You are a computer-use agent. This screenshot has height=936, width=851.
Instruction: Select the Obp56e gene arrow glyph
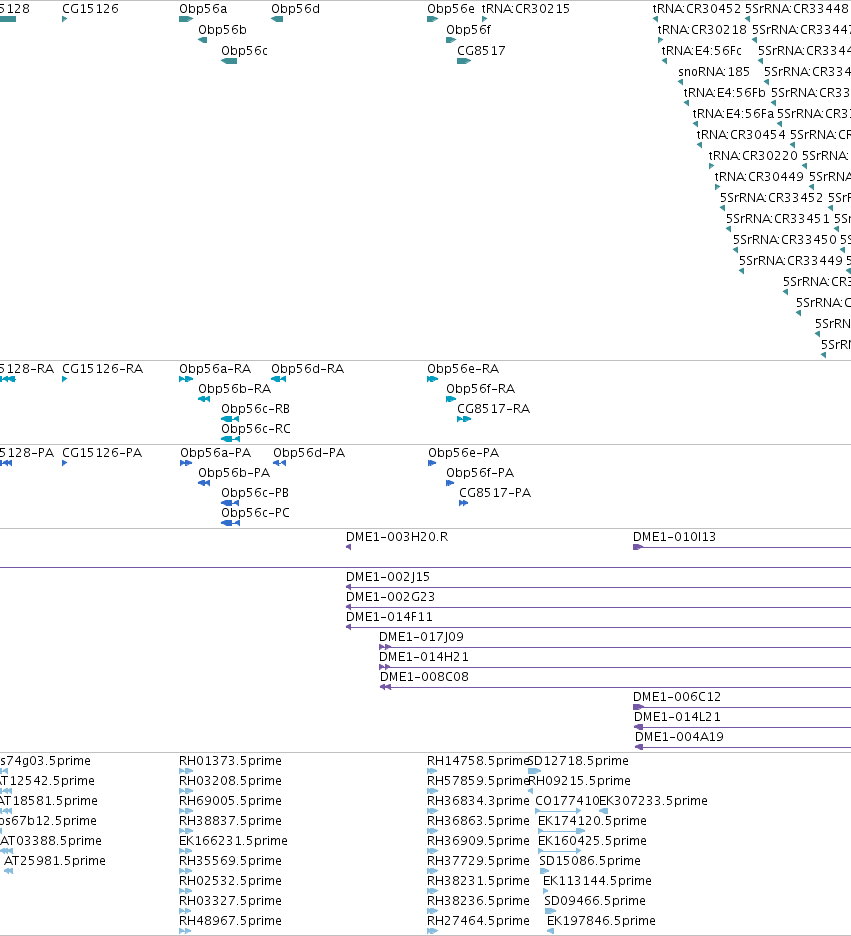(432, 19)
